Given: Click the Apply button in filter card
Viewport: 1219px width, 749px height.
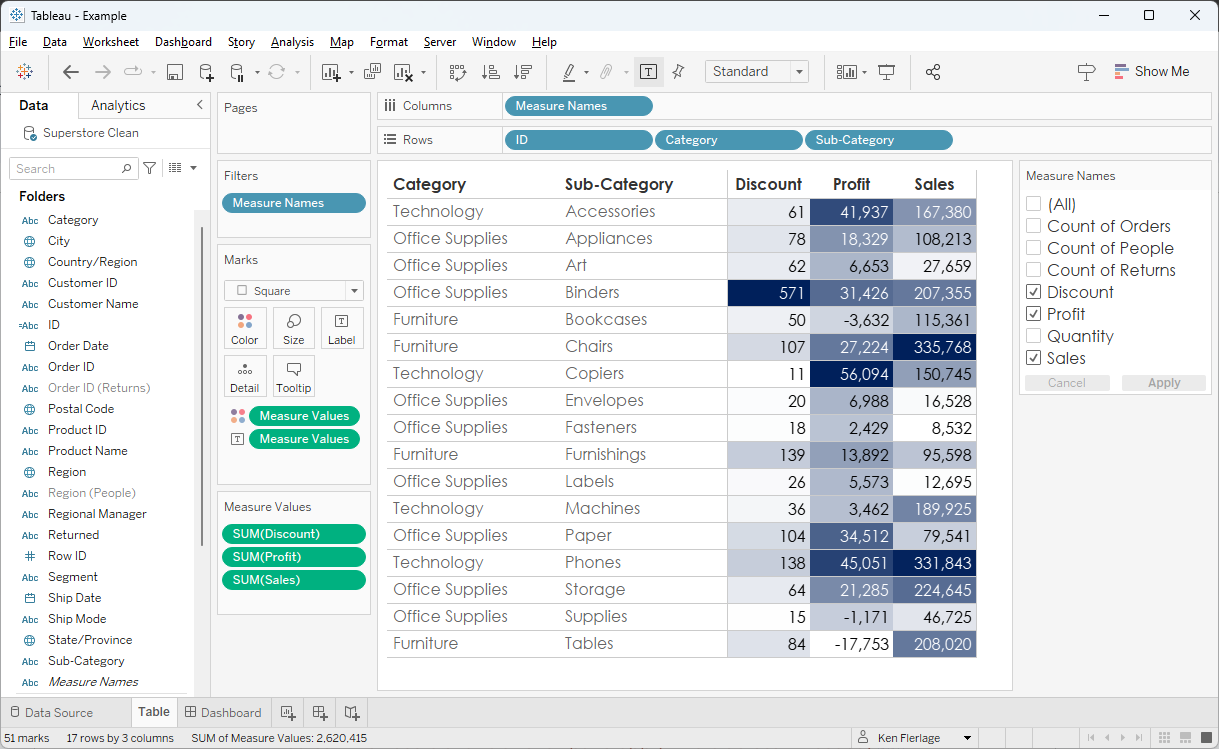Looking at the screenshot, I should pos(1163,383).
